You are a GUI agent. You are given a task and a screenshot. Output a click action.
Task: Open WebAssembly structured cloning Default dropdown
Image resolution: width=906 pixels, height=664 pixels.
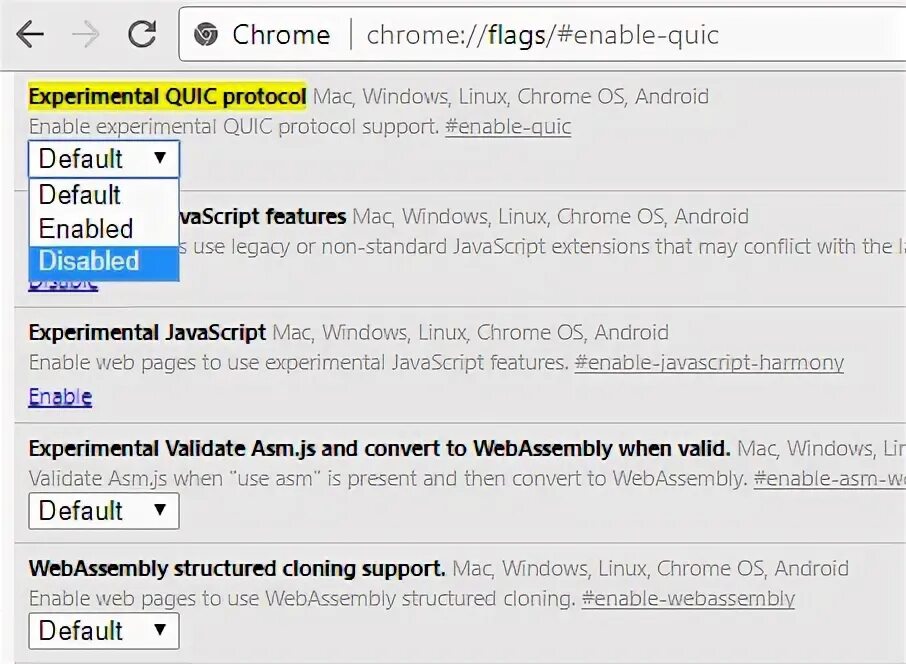click(103, 631)
